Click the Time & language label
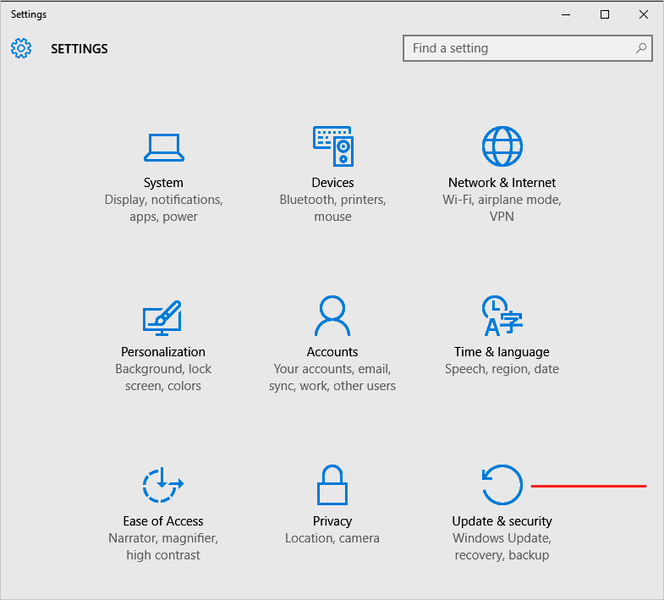 [x=502, y=352]
